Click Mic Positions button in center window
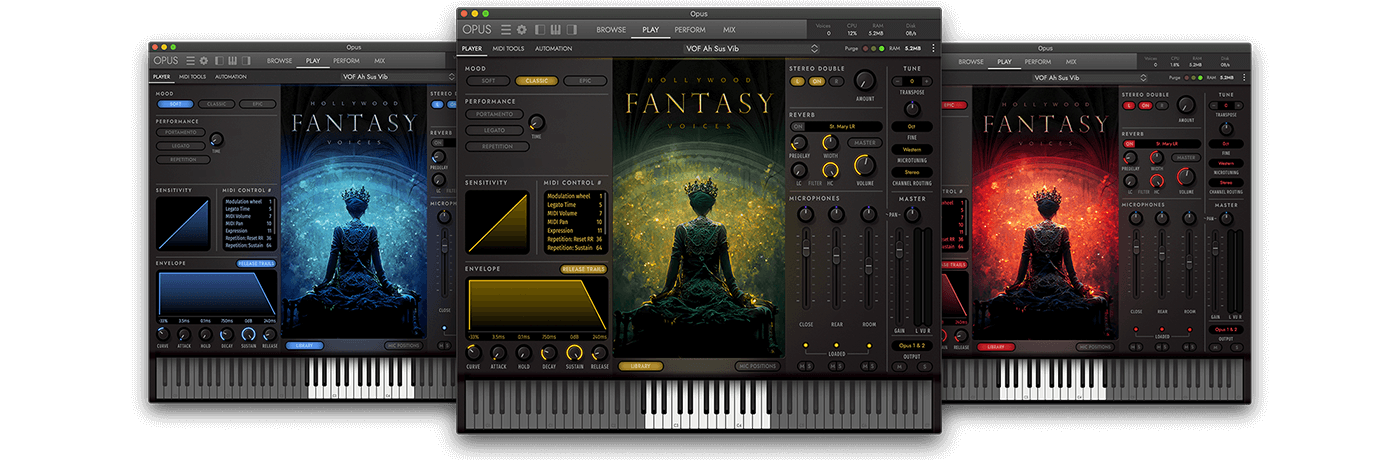This screenshot has width=1400, height=460. pos(756,366)
